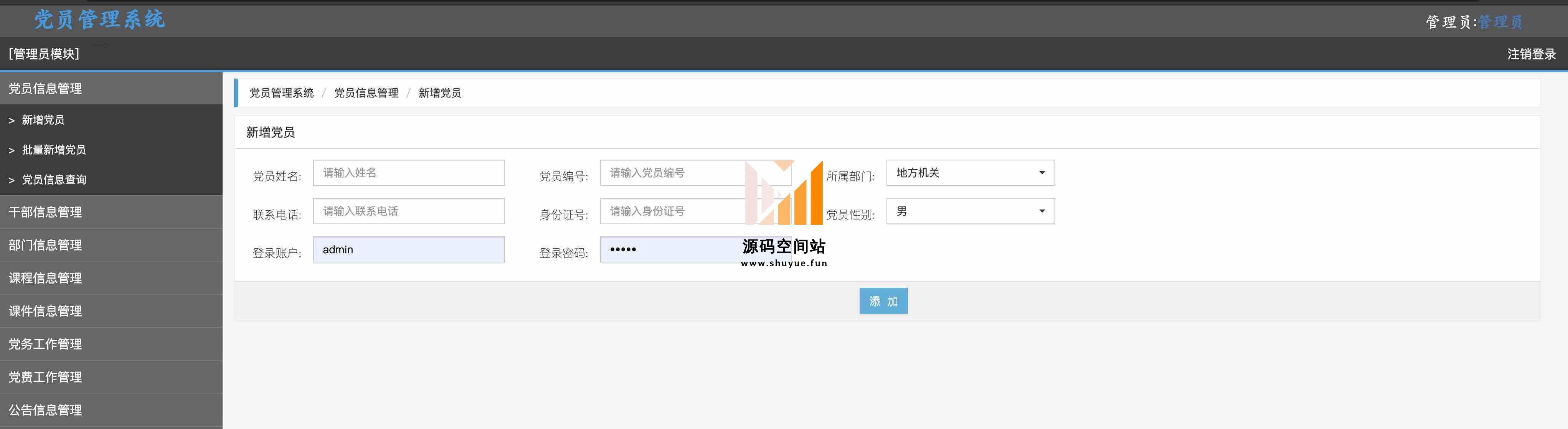Open the 党员信息管理 sidebar section

pyautogui.click(x=111, y=88)
